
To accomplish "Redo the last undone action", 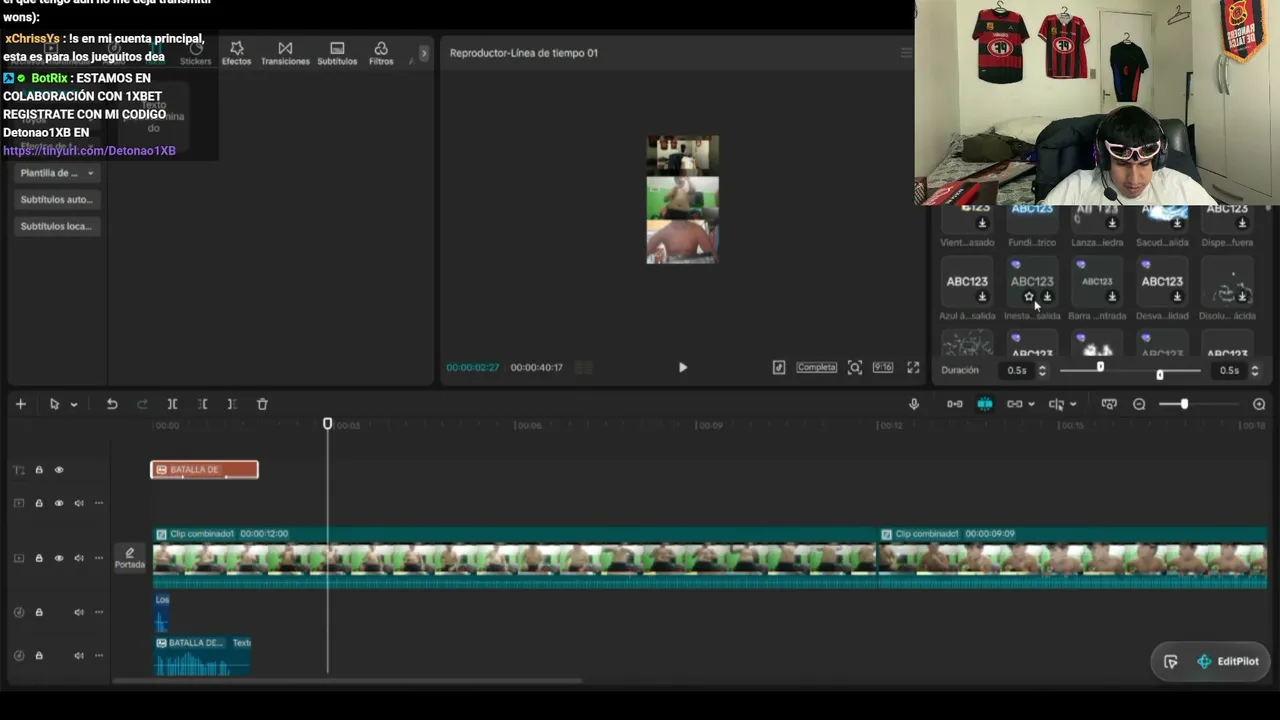I will pyautogui.click(x=142, y=404).
